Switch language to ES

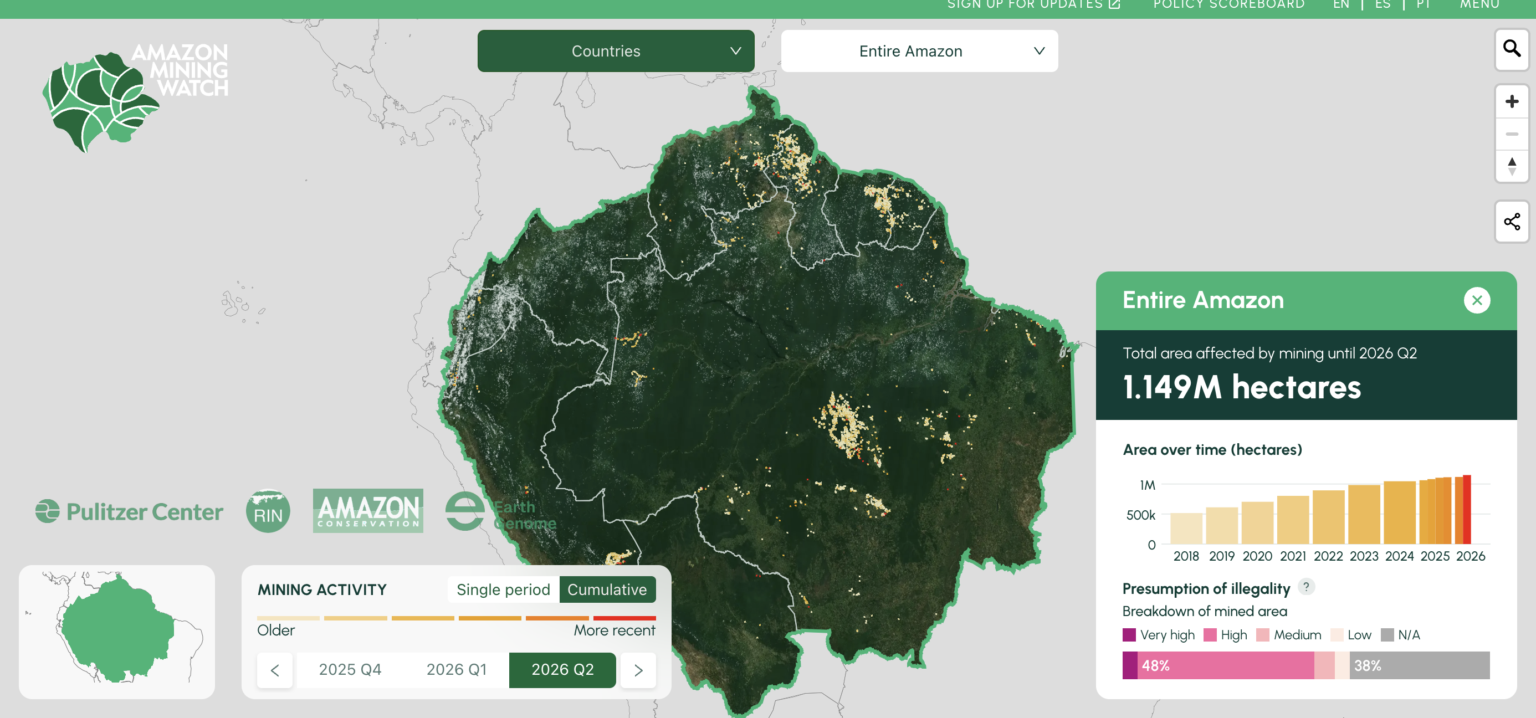coord(1382,5)
